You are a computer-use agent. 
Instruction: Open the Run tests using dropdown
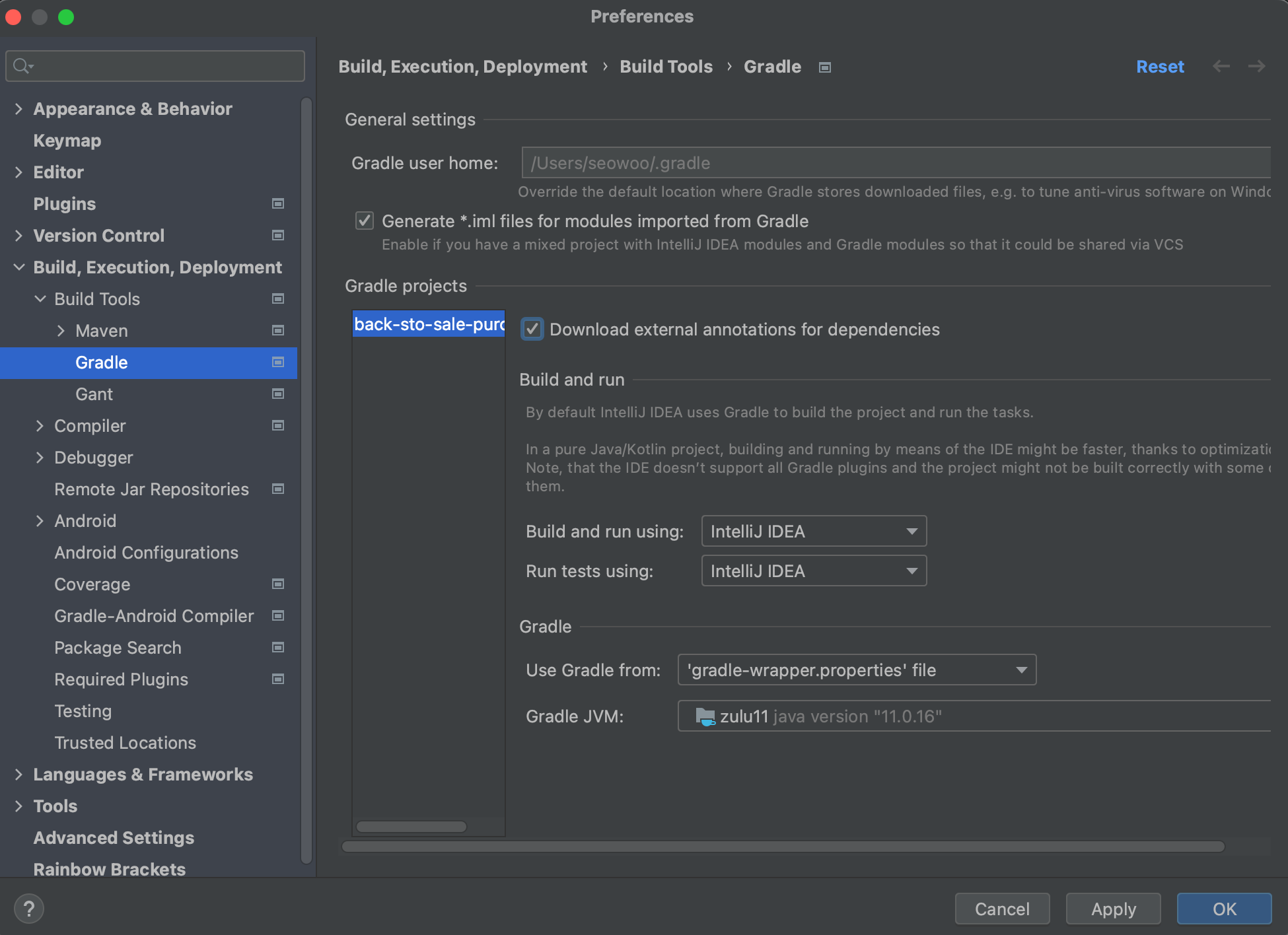pyautogui.click(x=813, y=571)
